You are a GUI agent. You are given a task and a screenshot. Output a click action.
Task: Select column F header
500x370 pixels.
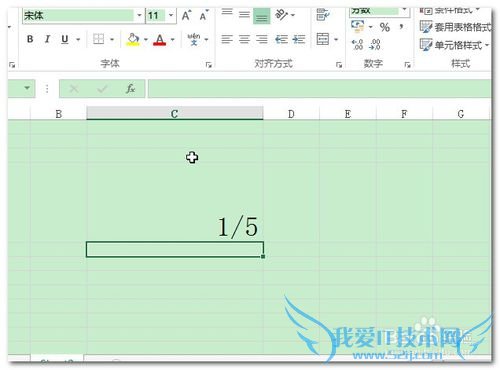click(x=404, y=114)
